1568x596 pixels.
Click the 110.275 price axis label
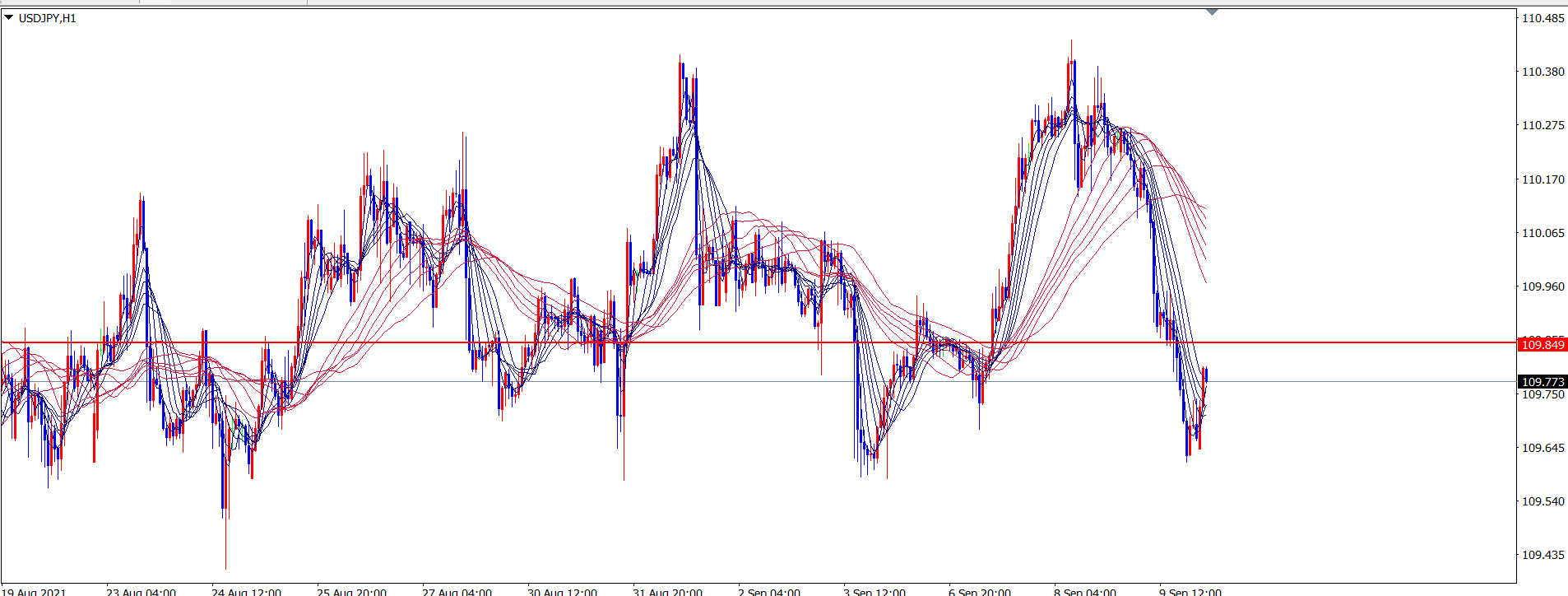[1542, 125]
